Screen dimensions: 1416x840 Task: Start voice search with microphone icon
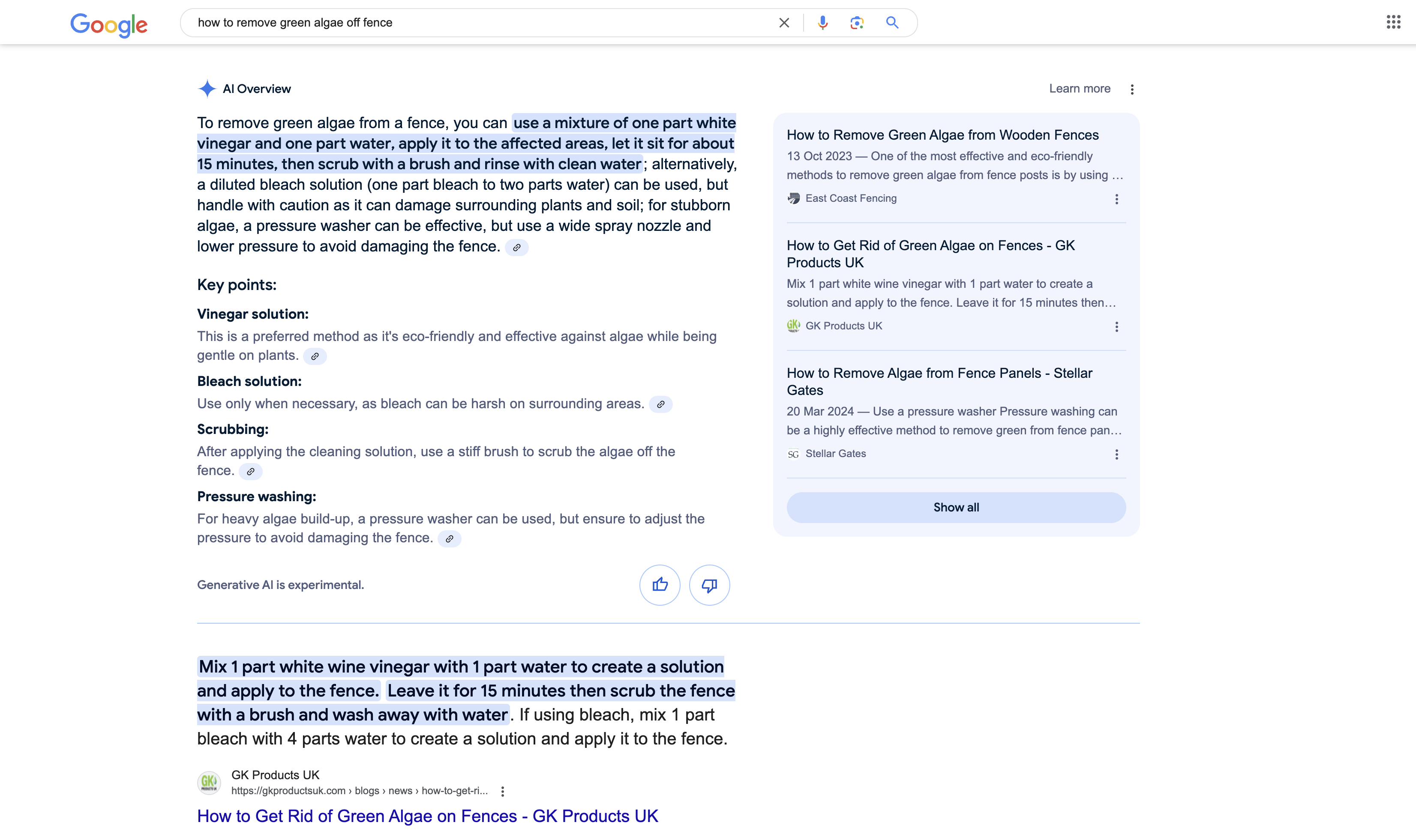(823, 23)
